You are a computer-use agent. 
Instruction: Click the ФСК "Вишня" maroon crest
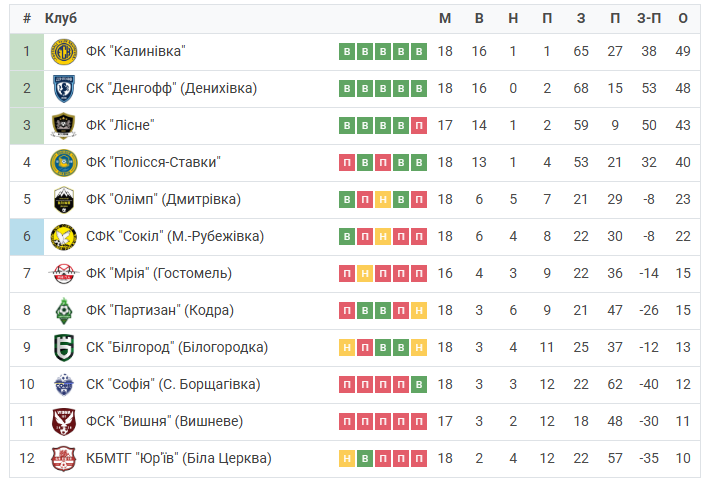pos(63,421)
